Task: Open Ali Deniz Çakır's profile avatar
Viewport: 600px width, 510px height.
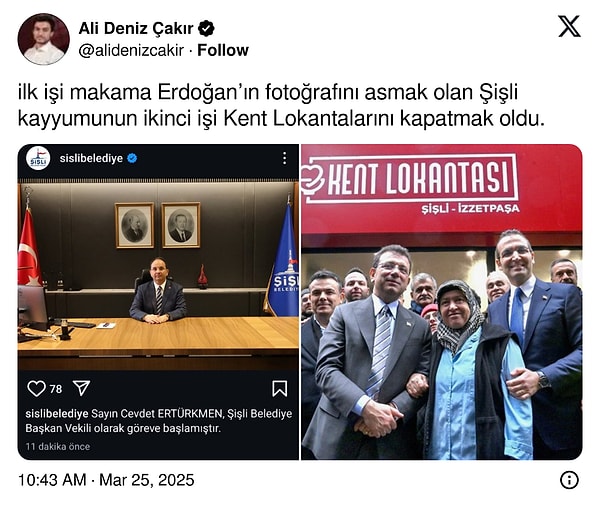Action: 43,39
